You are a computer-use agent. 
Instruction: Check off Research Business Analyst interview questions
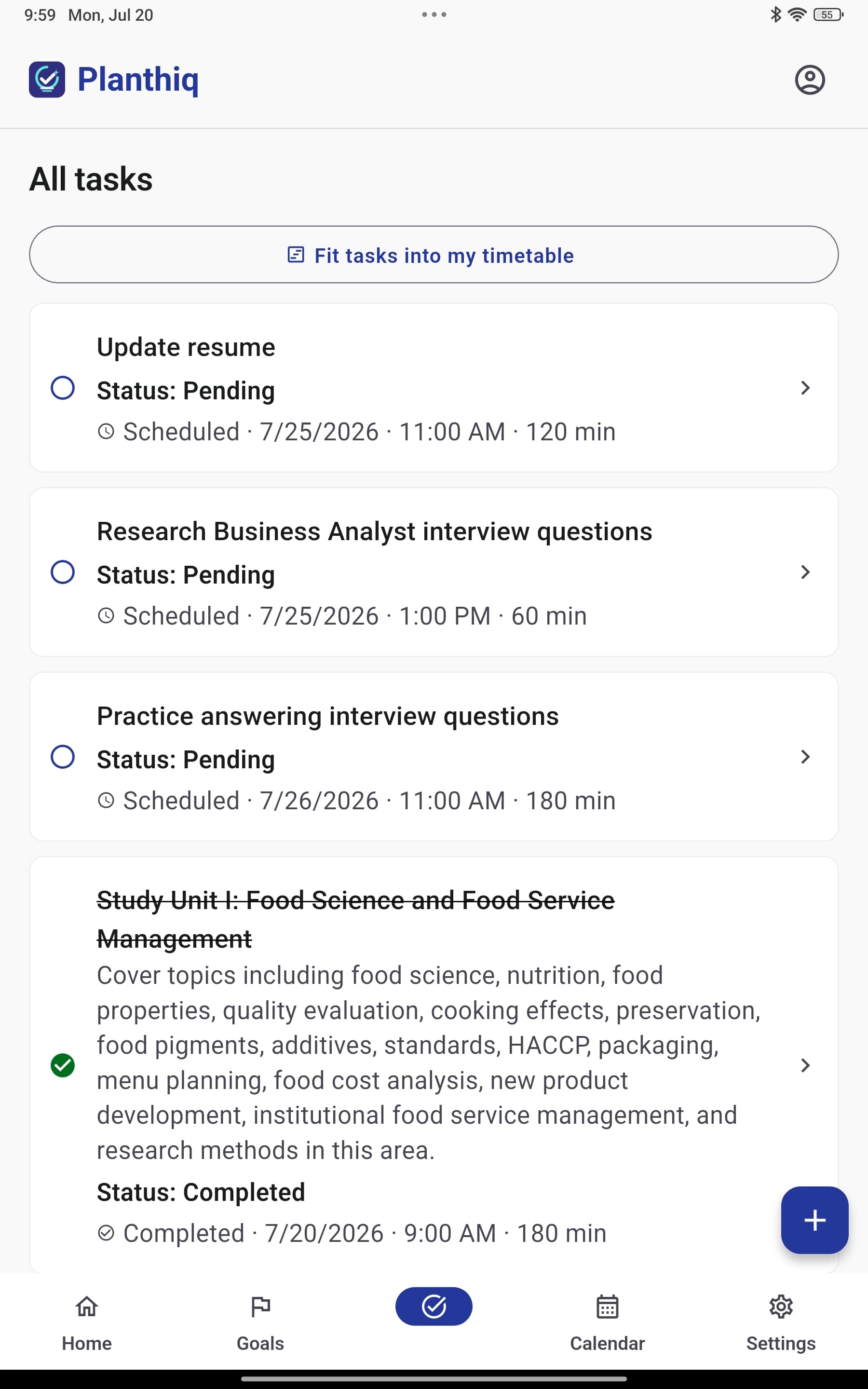click(63, 572)
